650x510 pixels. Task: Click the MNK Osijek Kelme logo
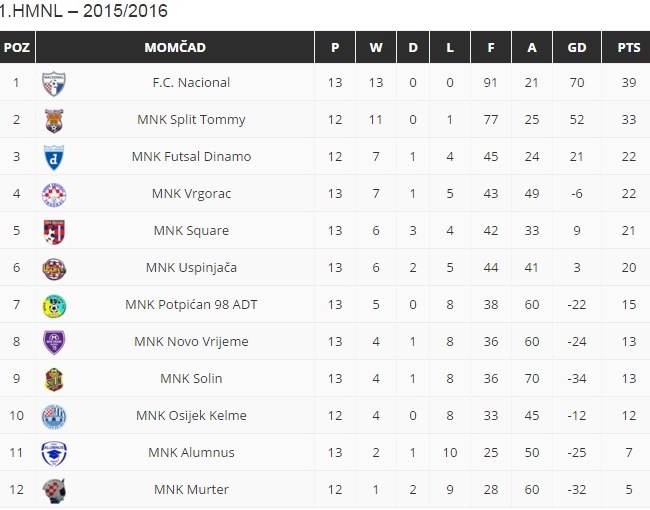coord(53,416)
